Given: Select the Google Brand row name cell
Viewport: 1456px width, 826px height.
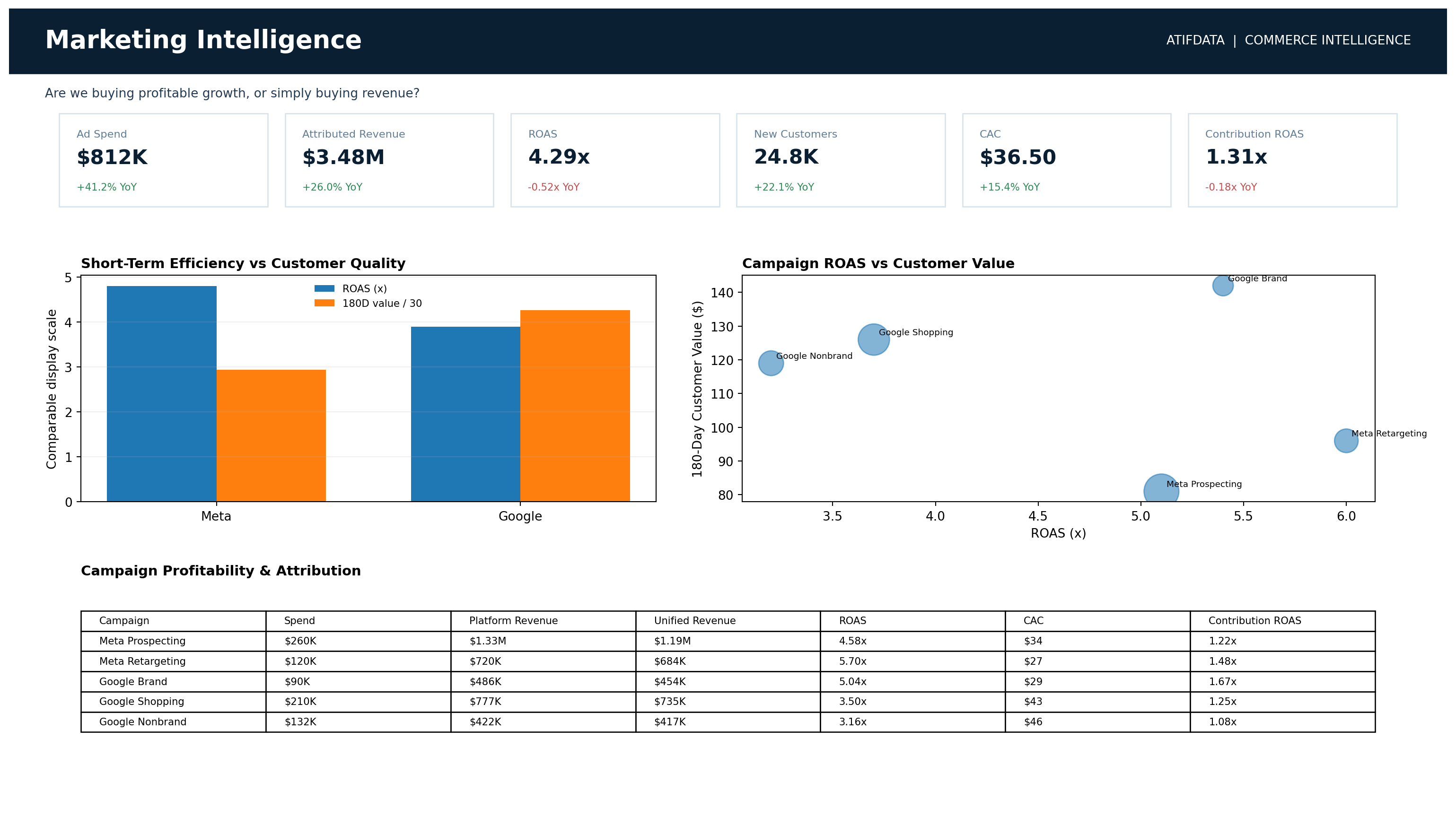Looking at the screenshot, I should tap(174, 682).
